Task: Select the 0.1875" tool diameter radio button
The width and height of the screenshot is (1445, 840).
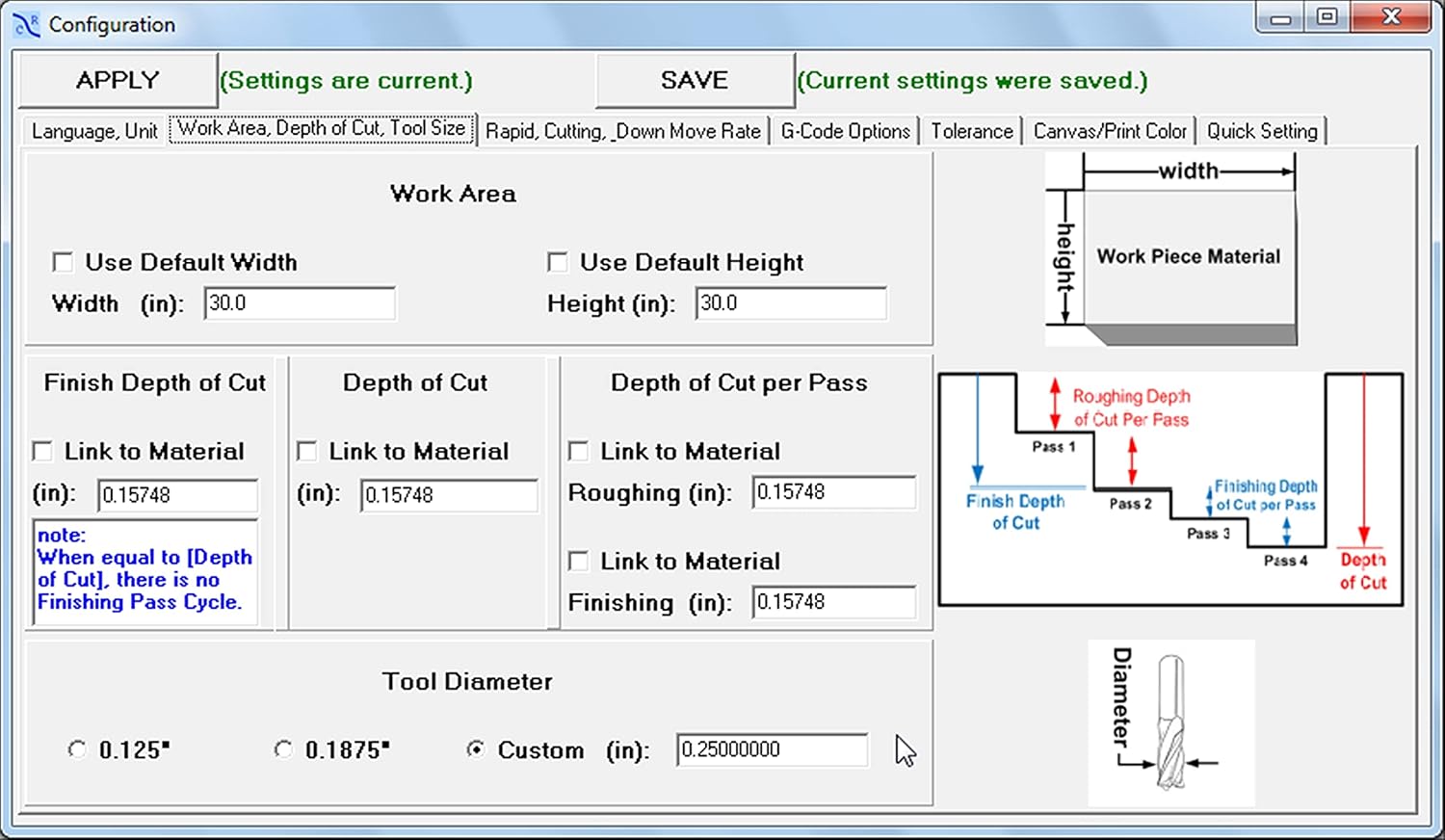Action: point(283,749)
